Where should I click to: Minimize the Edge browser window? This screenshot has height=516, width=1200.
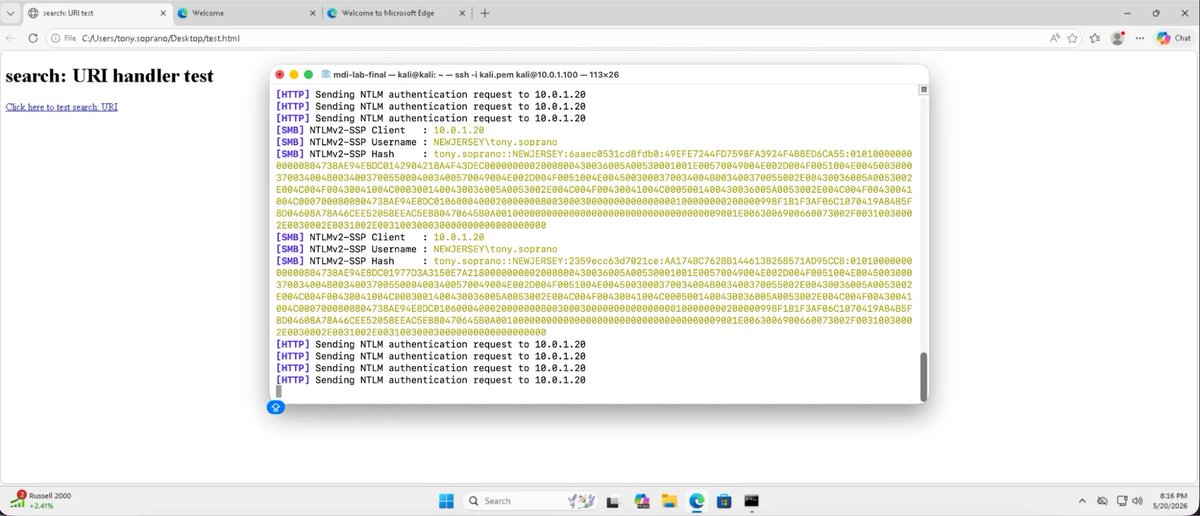[x=1127, y=13]
